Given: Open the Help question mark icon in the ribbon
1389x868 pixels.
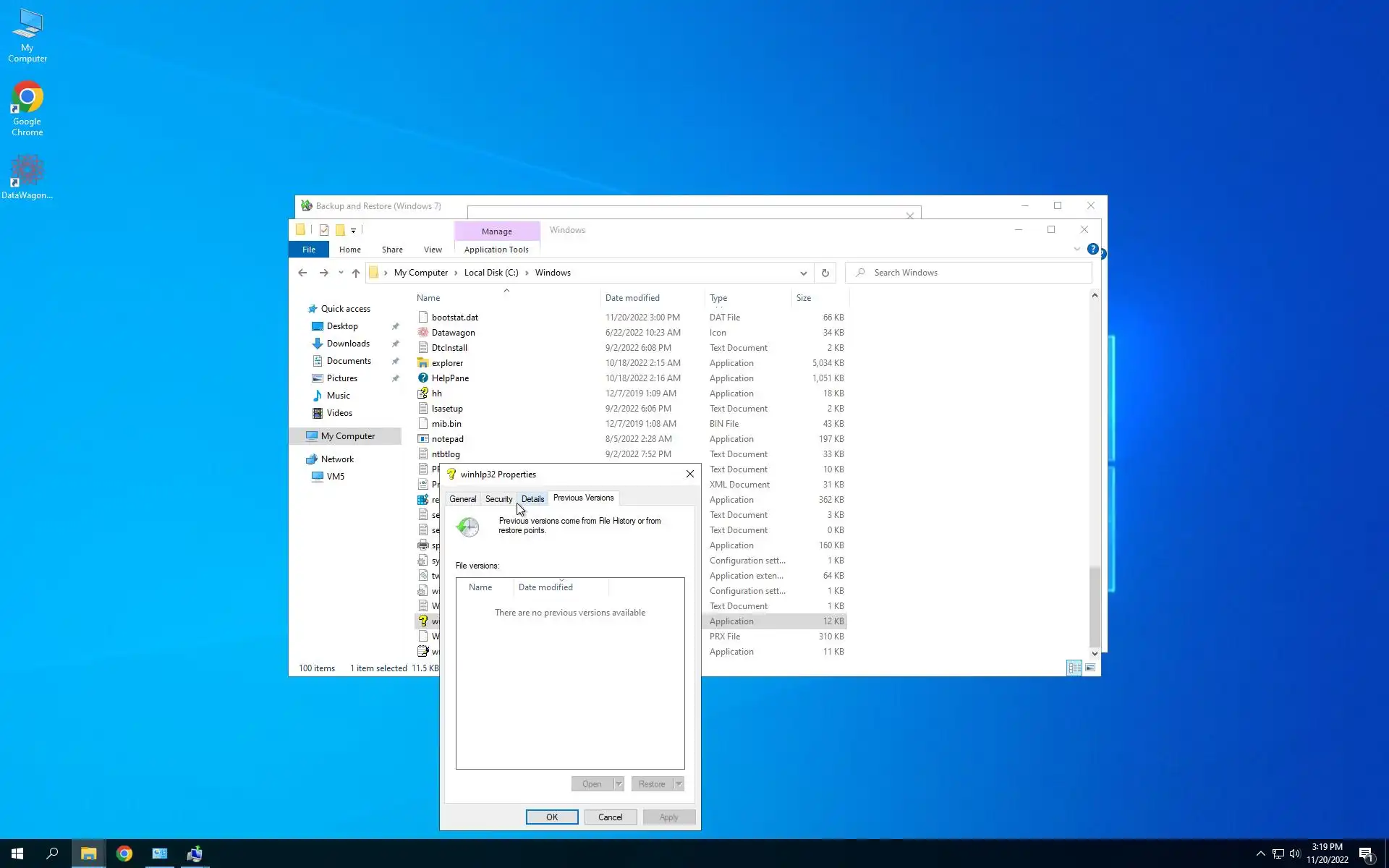Looking at the screenshot, I should [x=1092, y=249].
